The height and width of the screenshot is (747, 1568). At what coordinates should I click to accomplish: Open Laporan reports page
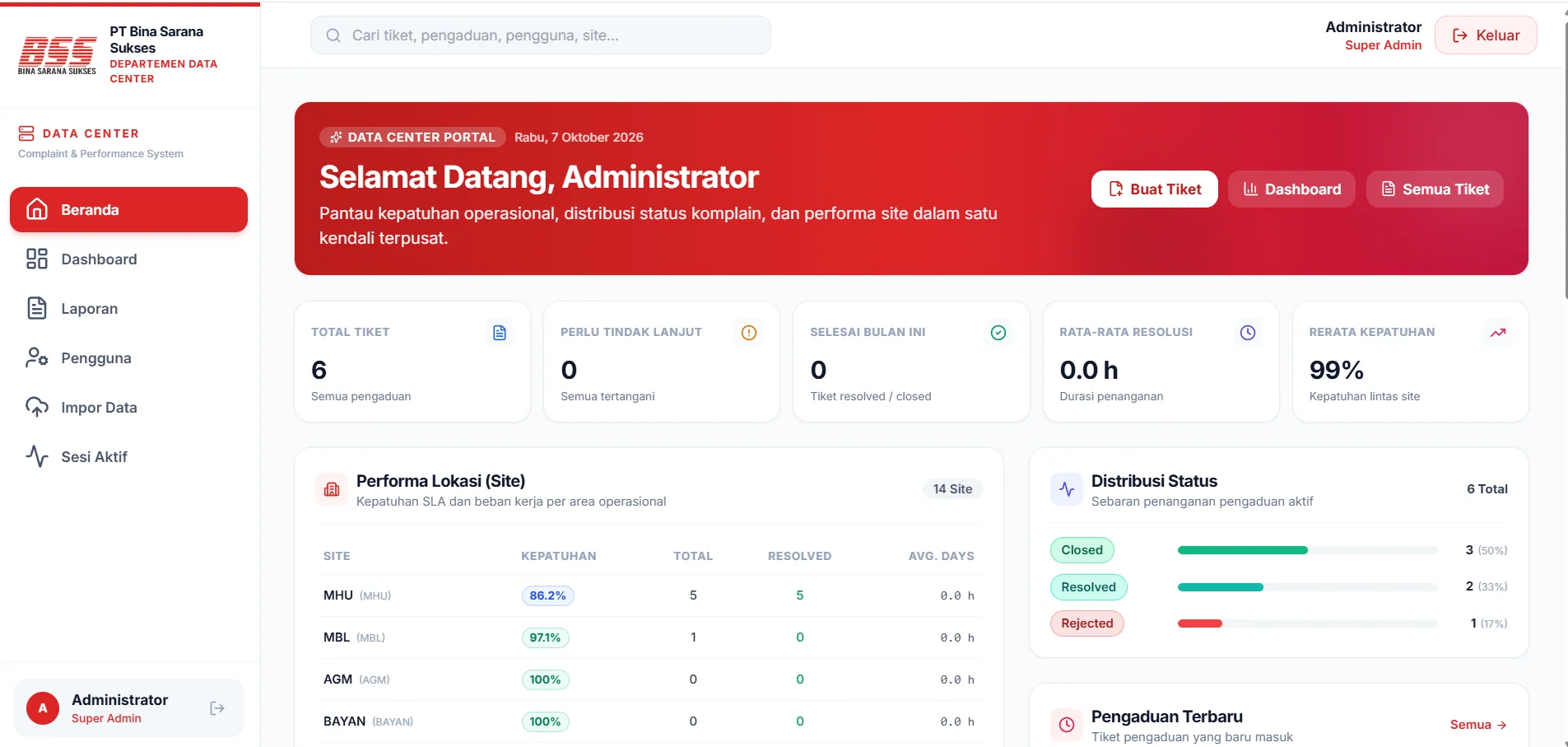[x=128, y=309]
